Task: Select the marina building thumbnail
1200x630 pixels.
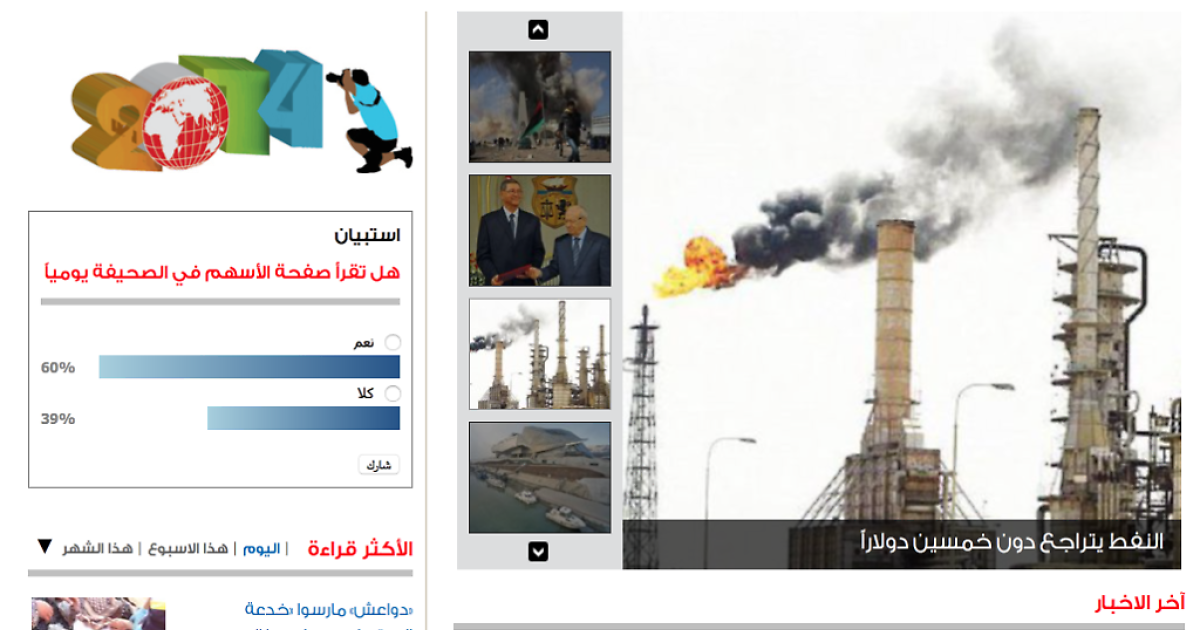Action: point(540,478)
